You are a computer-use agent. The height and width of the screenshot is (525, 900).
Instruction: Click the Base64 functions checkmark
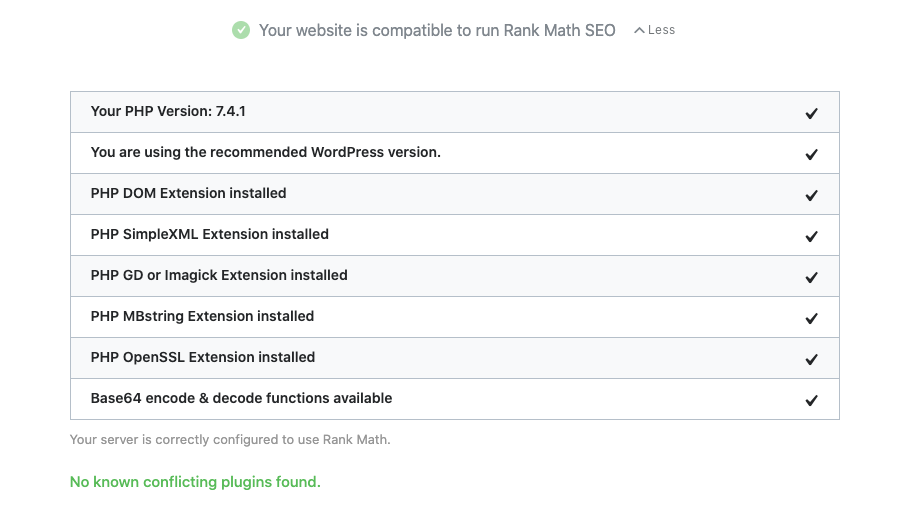tap(811, 401)
